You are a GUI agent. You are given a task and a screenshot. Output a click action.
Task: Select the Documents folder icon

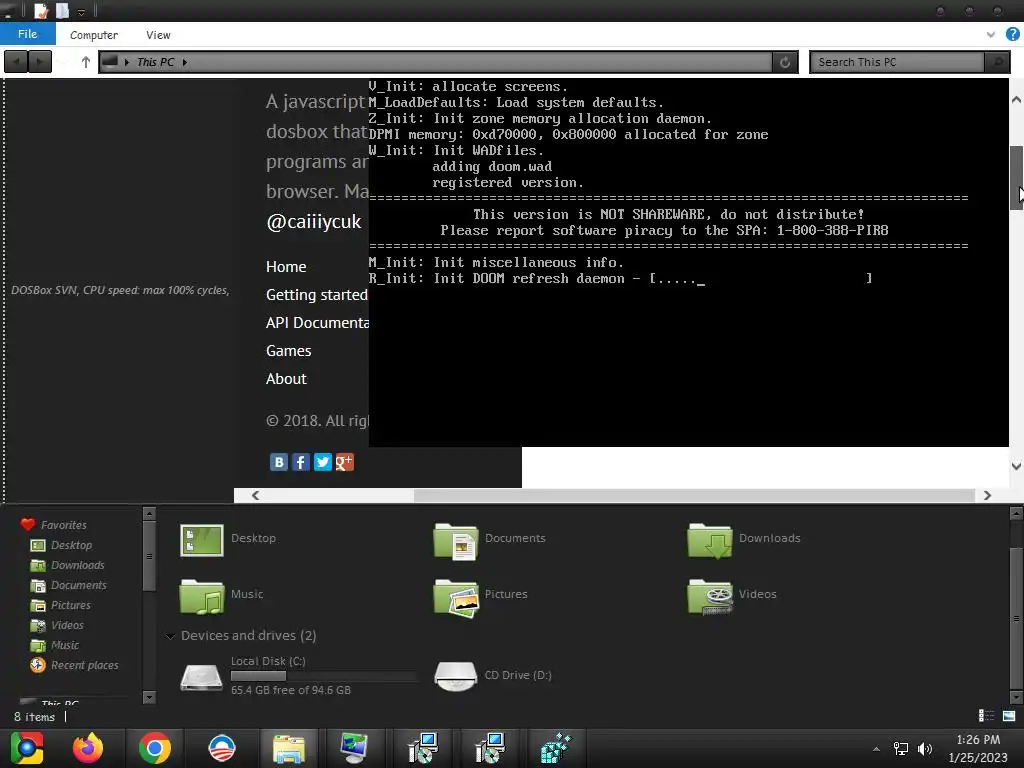[455, 541]
